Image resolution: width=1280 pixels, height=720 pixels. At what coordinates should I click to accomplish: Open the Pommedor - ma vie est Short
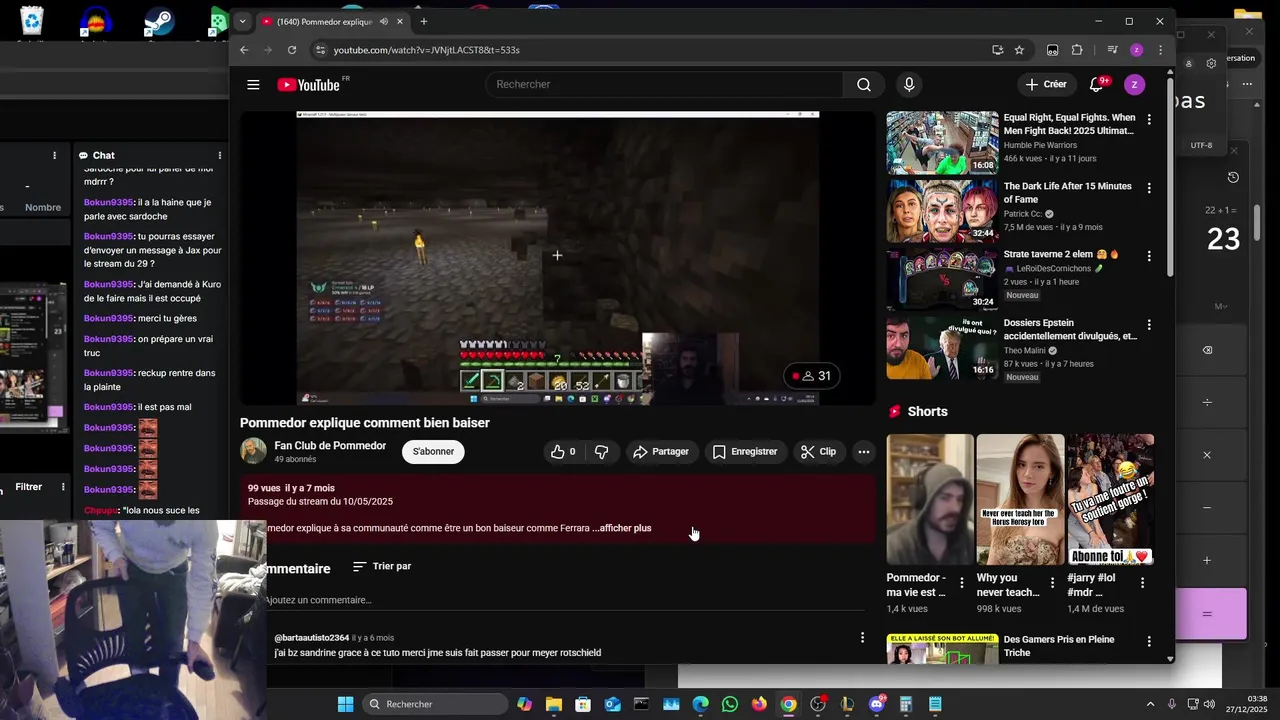(x=930, y=500)
